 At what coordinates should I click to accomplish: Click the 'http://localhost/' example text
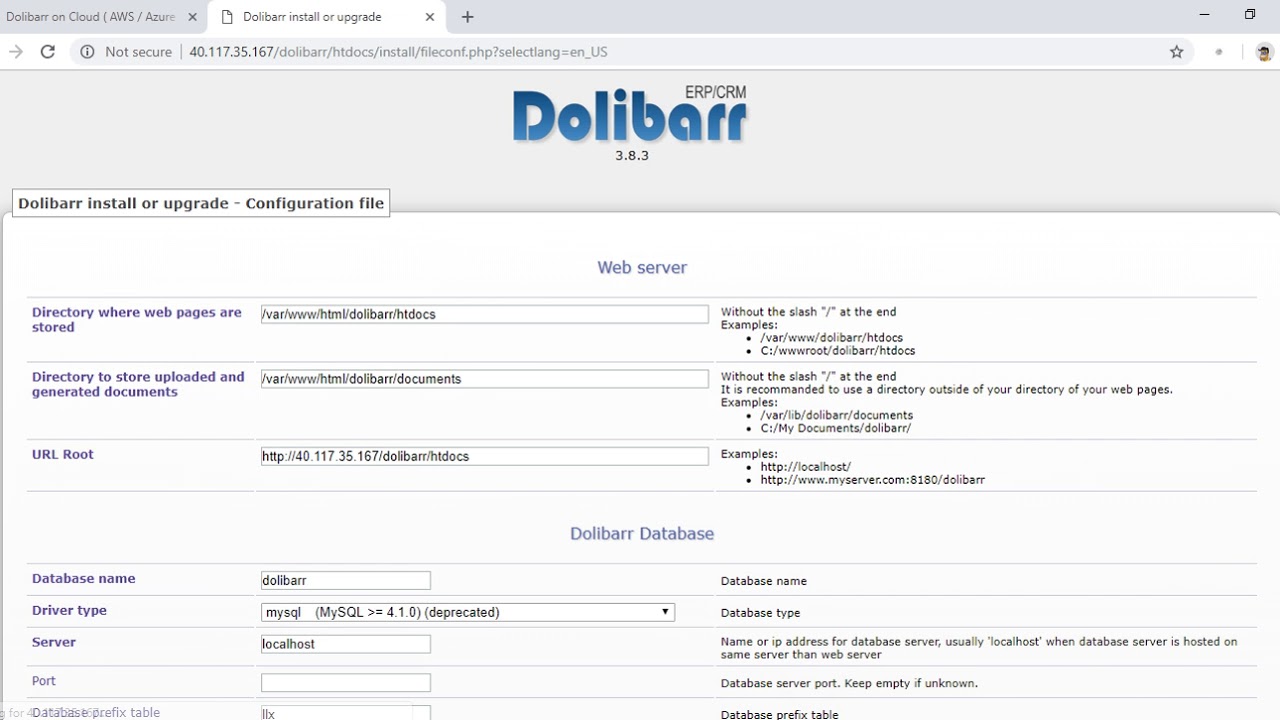[805, 467]
